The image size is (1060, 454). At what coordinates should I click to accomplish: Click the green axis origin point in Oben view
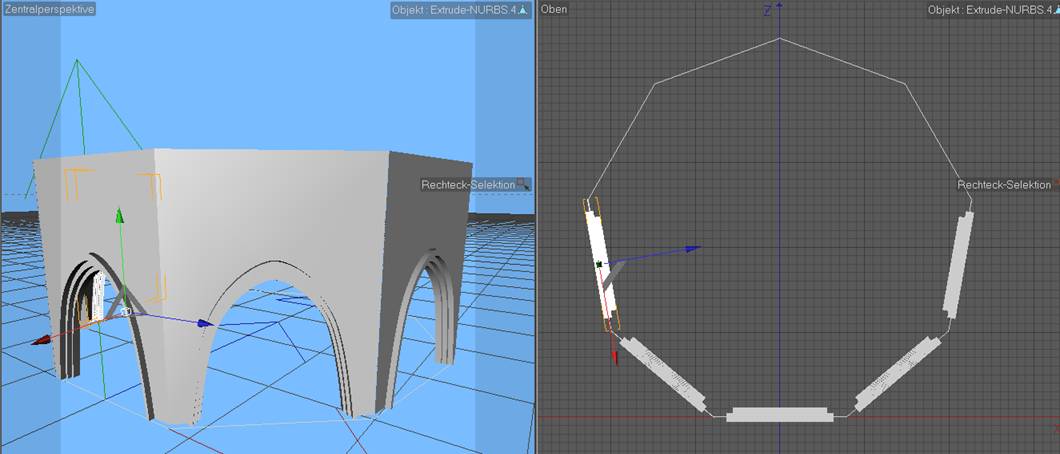pos(599,265)
